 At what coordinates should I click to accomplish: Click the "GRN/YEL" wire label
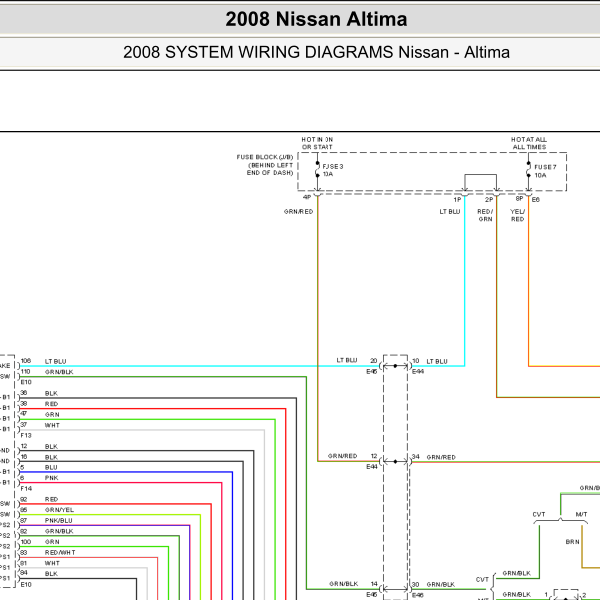(x=59, y=510)
